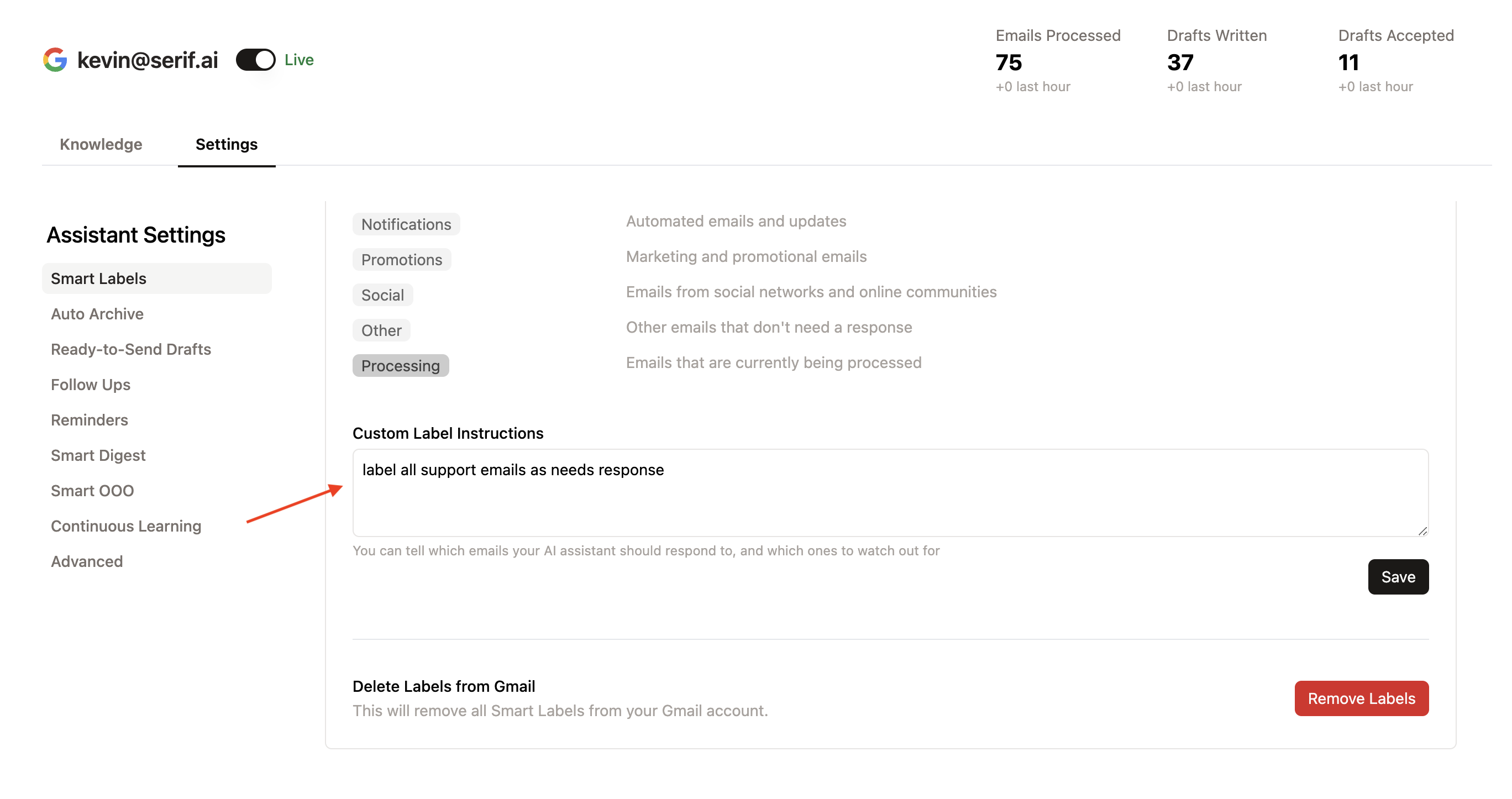Click the Google account logo icon
The height and width of the screenshot is (799, 1512).
[55, 60]
